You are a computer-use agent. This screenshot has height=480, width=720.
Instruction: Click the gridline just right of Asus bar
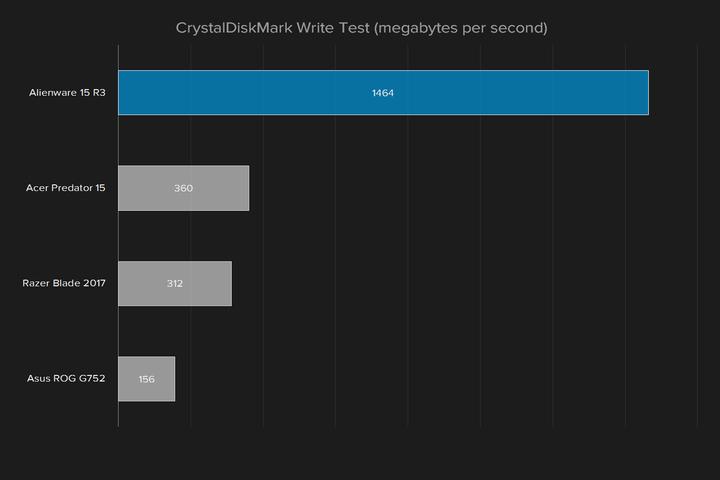coord(190,379)
